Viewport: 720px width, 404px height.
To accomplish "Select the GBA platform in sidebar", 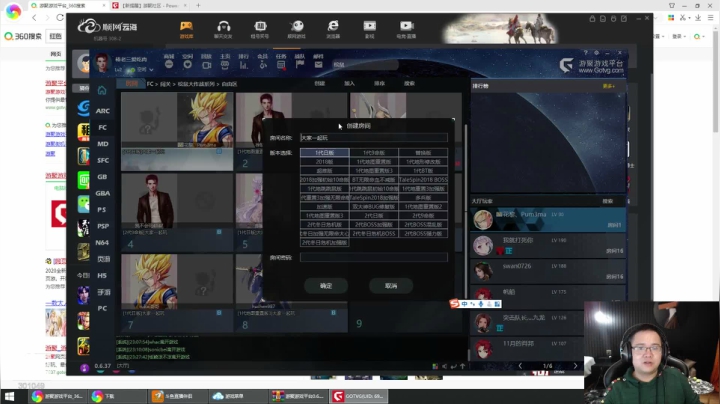I will click(x=102, y=193).
